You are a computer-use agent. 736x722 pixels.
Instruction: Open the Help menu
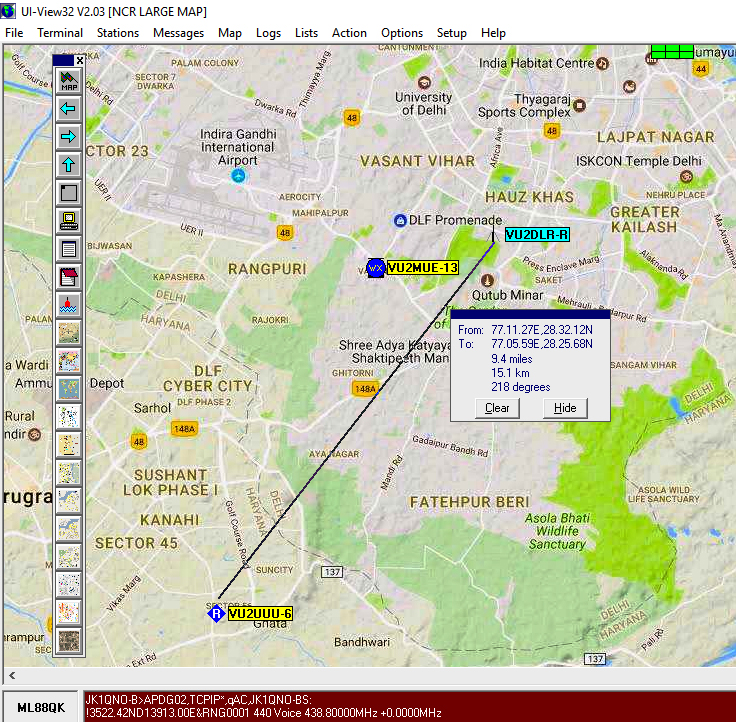[493, 33]
